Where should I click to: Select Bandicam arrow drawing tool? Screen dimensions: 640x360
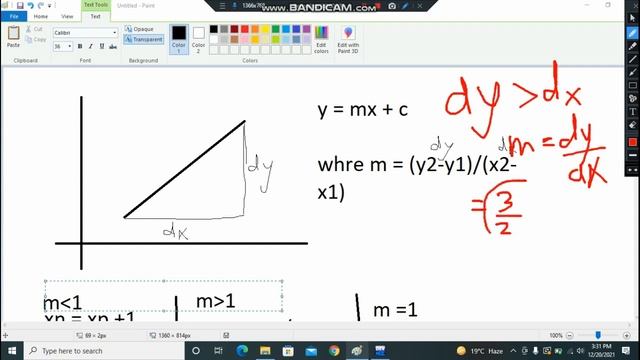(x=633, y=72)
